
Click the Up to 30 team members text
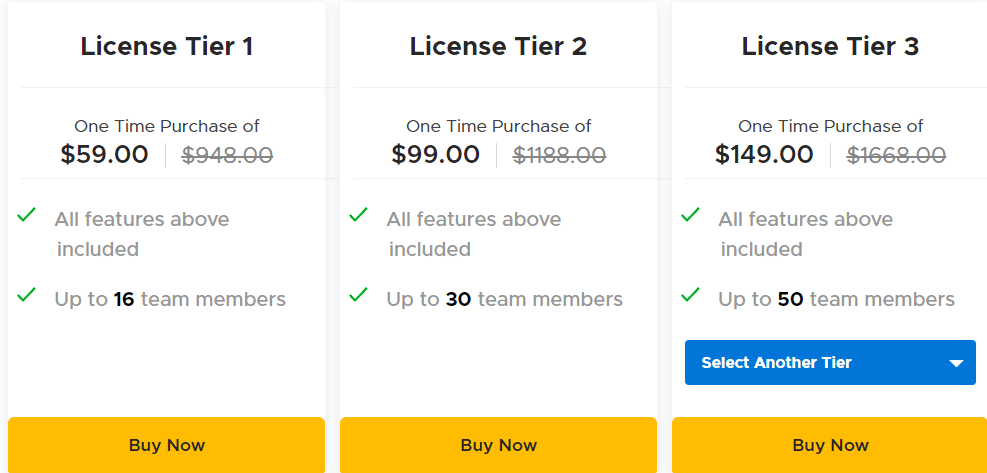pos(504,299)
